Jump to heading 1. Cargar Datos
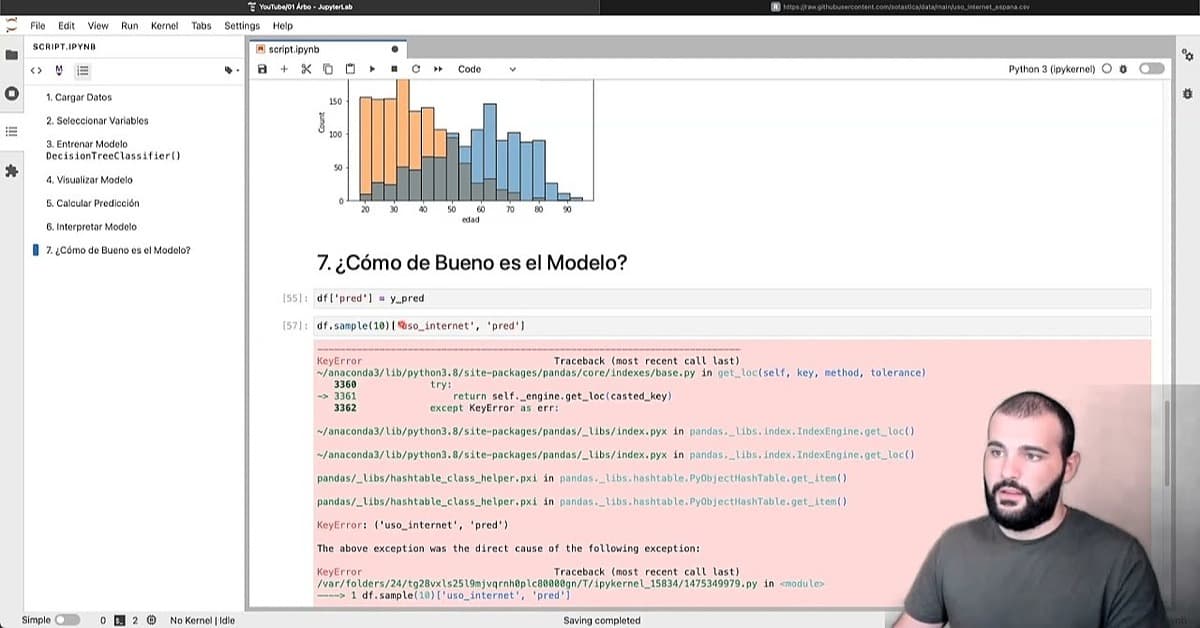Image resolution: width=1200 pixels, height=628 pixels. click(x=79, y=97)
